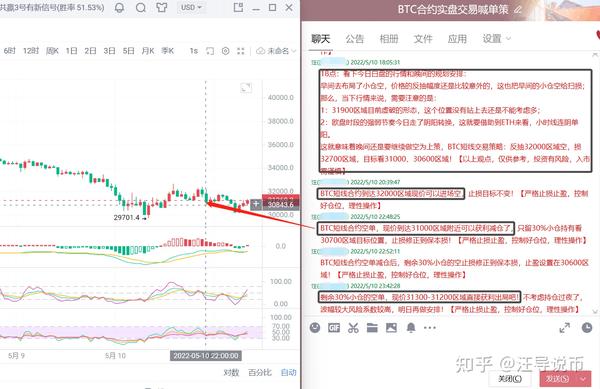Screen dimensions: 600x389
Task: Open the GIF picker in chat toolbar
Action: [x=334, y=328]
